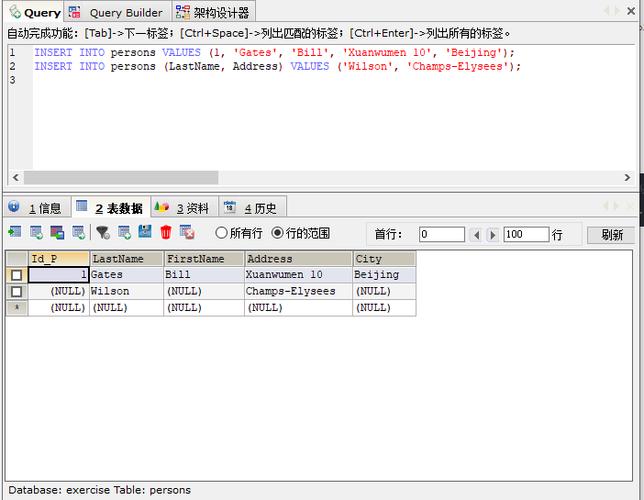Delete selected rows with red trash icon
644x500 pixels.
[166, 232]
